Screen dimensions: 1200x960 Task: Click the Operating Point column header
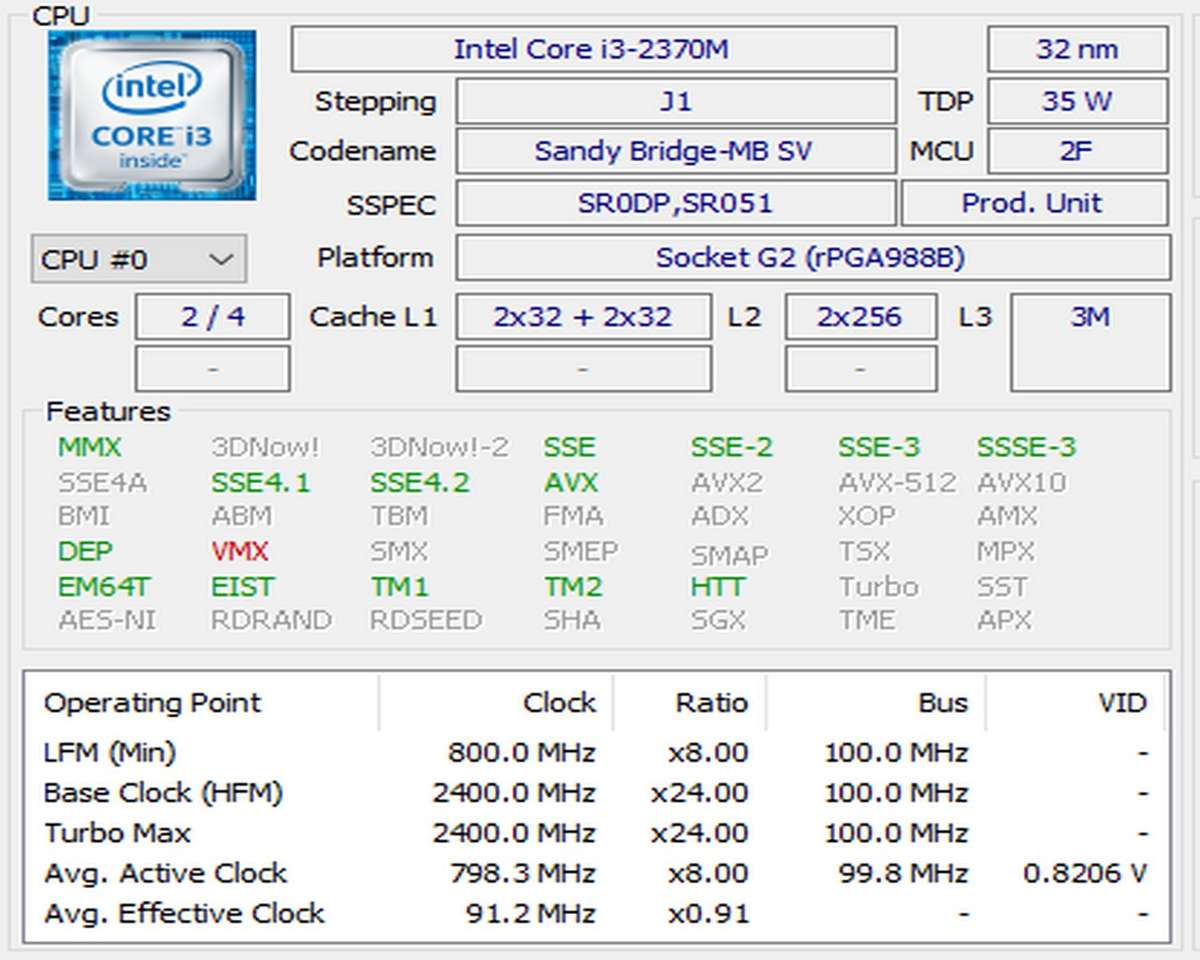click(x=153, y=703)
